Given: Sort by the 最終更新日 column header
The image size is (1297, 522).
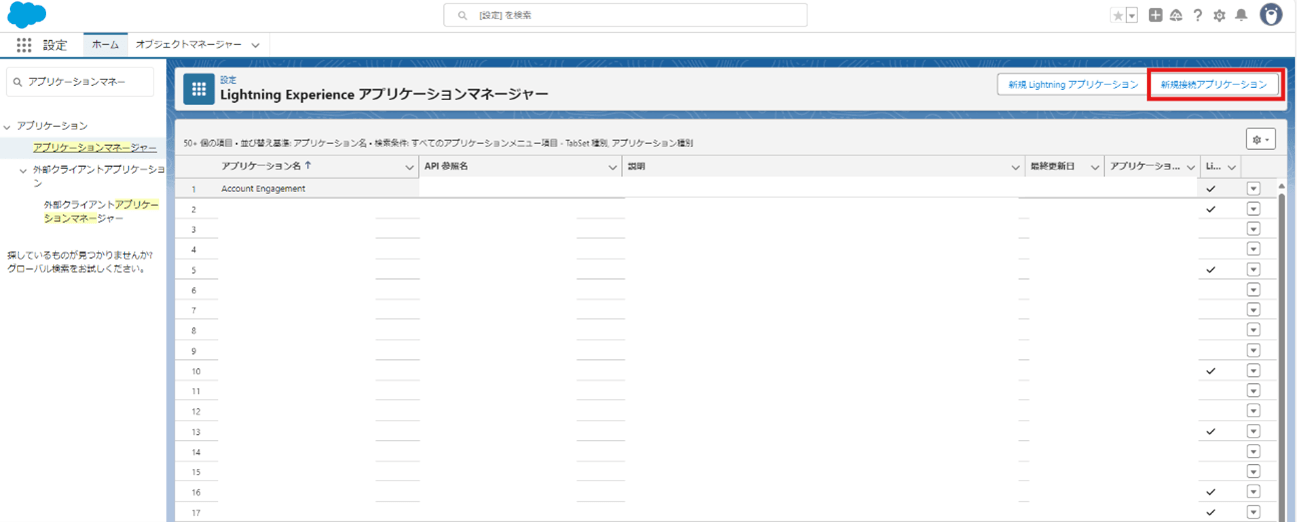Looking at the screenshot, I should pos(1052,166).
